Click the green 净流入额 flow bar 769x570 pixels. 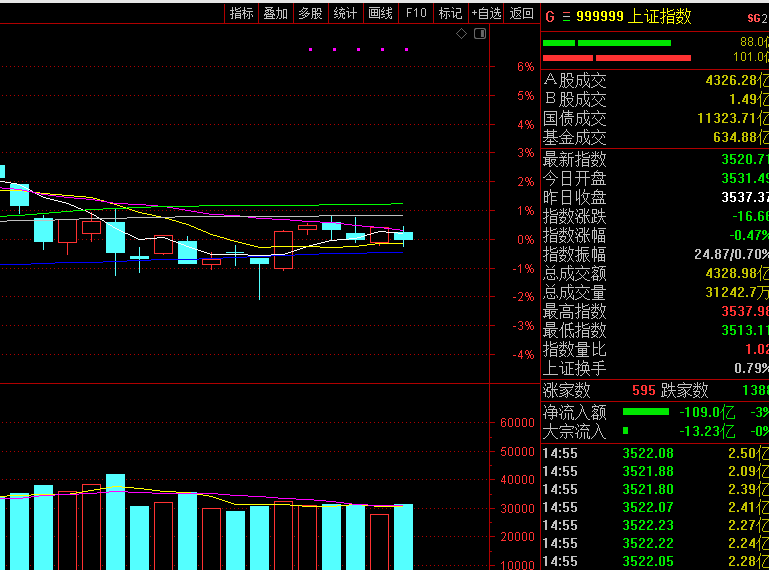pos(645,412)
